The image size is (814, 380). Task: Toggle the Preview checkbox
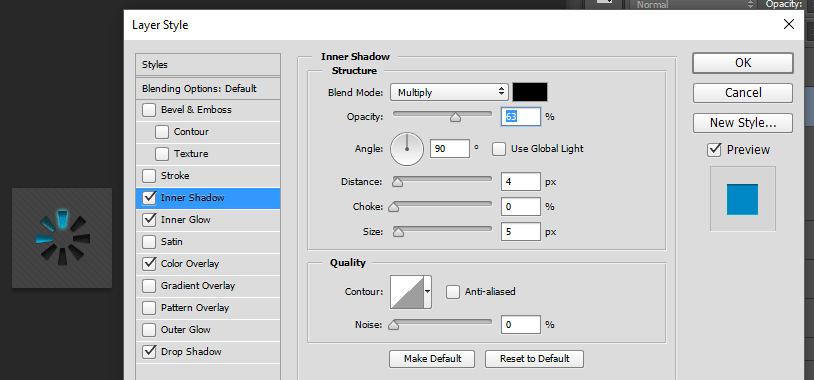coord(714,150)
